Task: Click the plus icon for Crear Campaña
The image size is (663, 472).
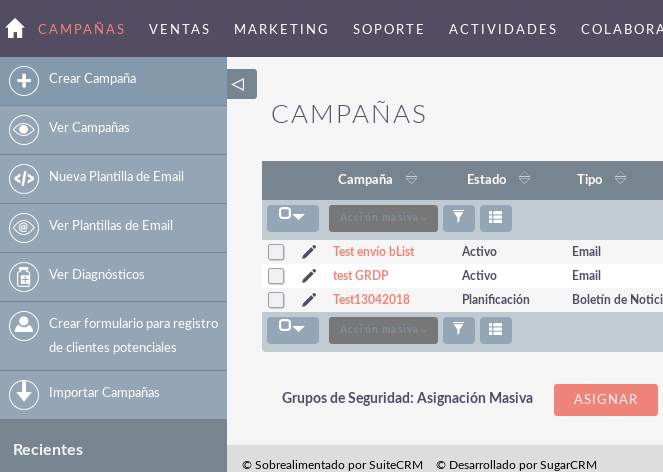Action: click(x=24, y=81)
